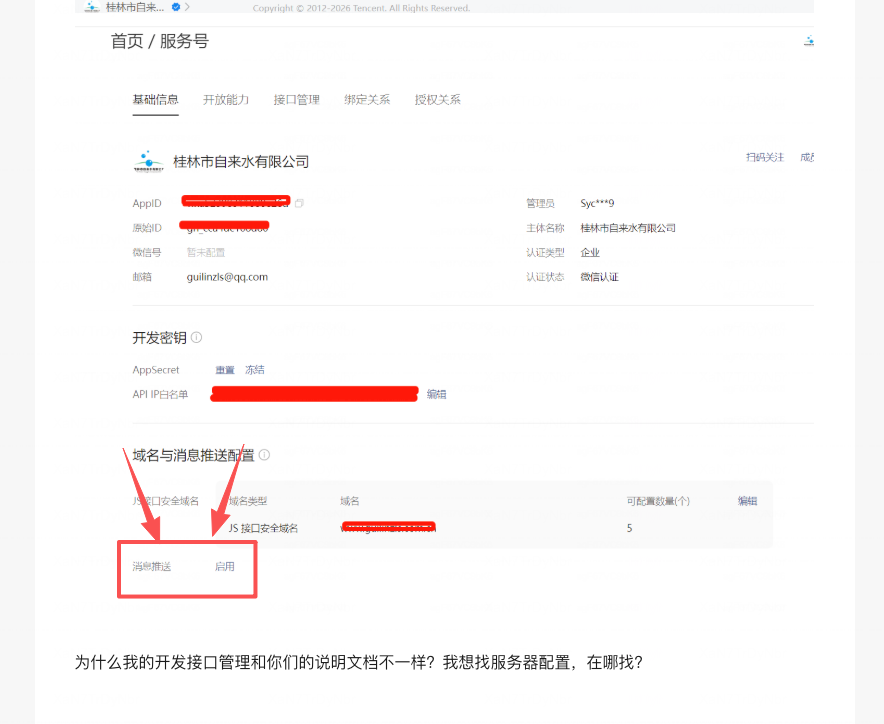Click the verified badge icon in top bar
Image resolution: width=884 pixels, height=724 pixels.
click(176, 7)
